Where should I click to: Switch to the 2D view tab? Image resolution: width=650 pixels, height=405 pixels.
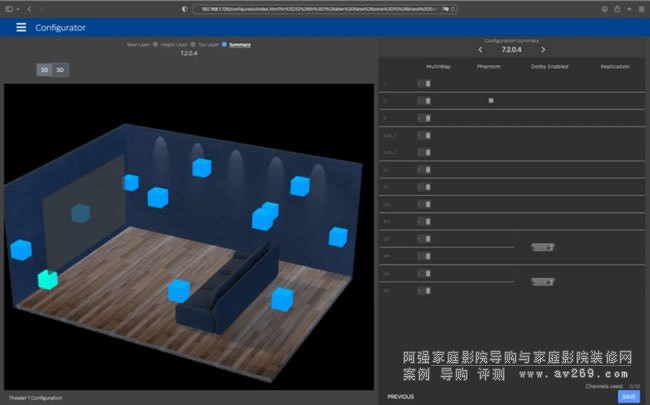45,70
